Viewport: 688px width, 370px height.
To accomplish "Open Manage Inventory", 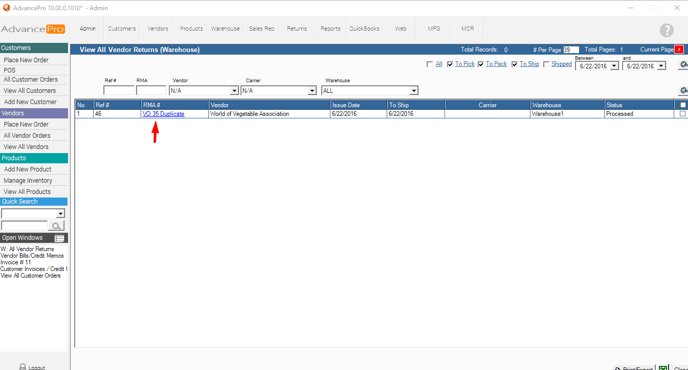I will click(x=28, y=180).
